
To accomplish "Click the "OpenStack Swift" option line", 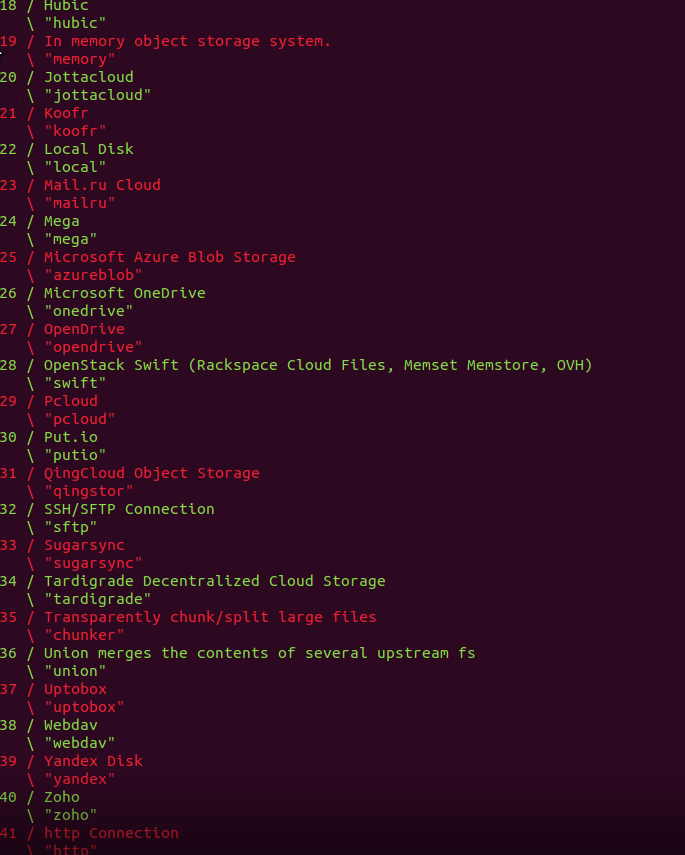I will (317, 365).
